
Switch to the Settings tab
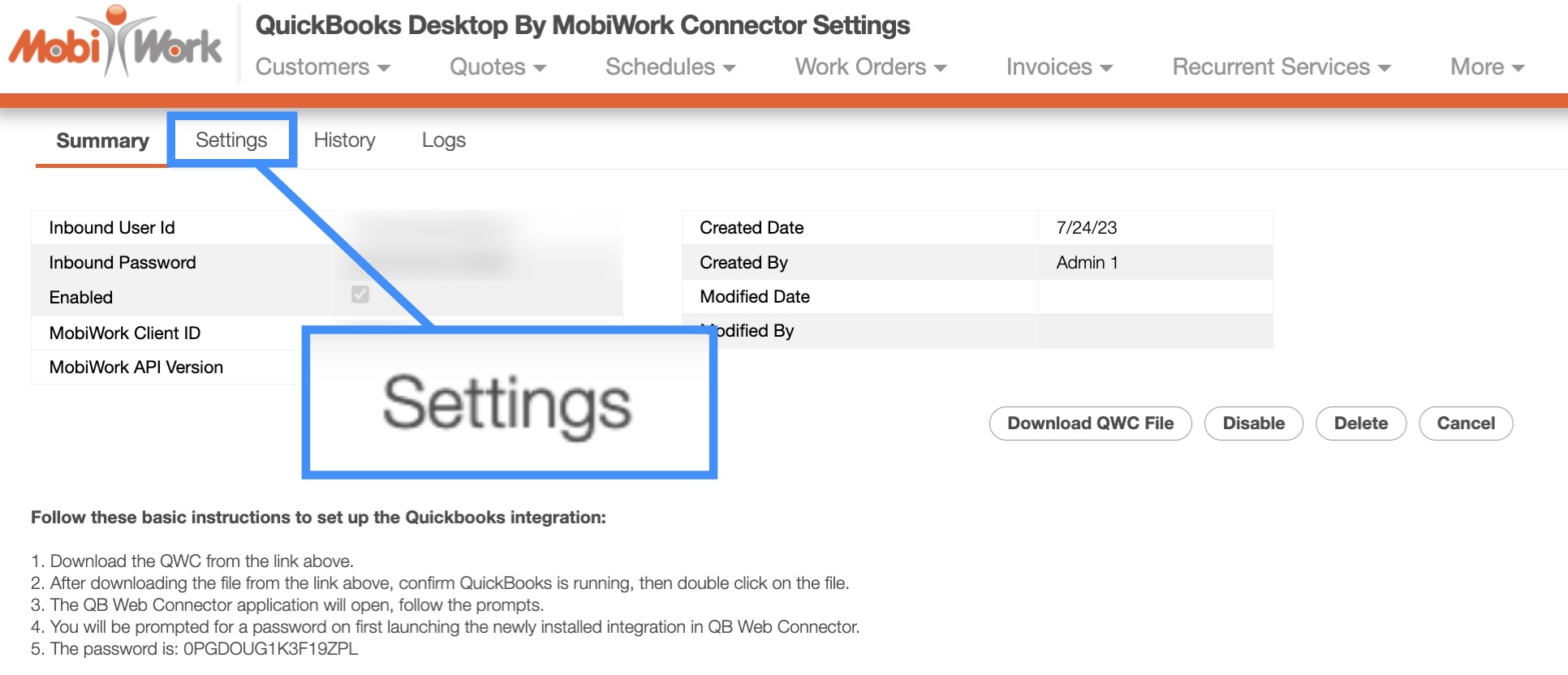click(x=231, y=140)
